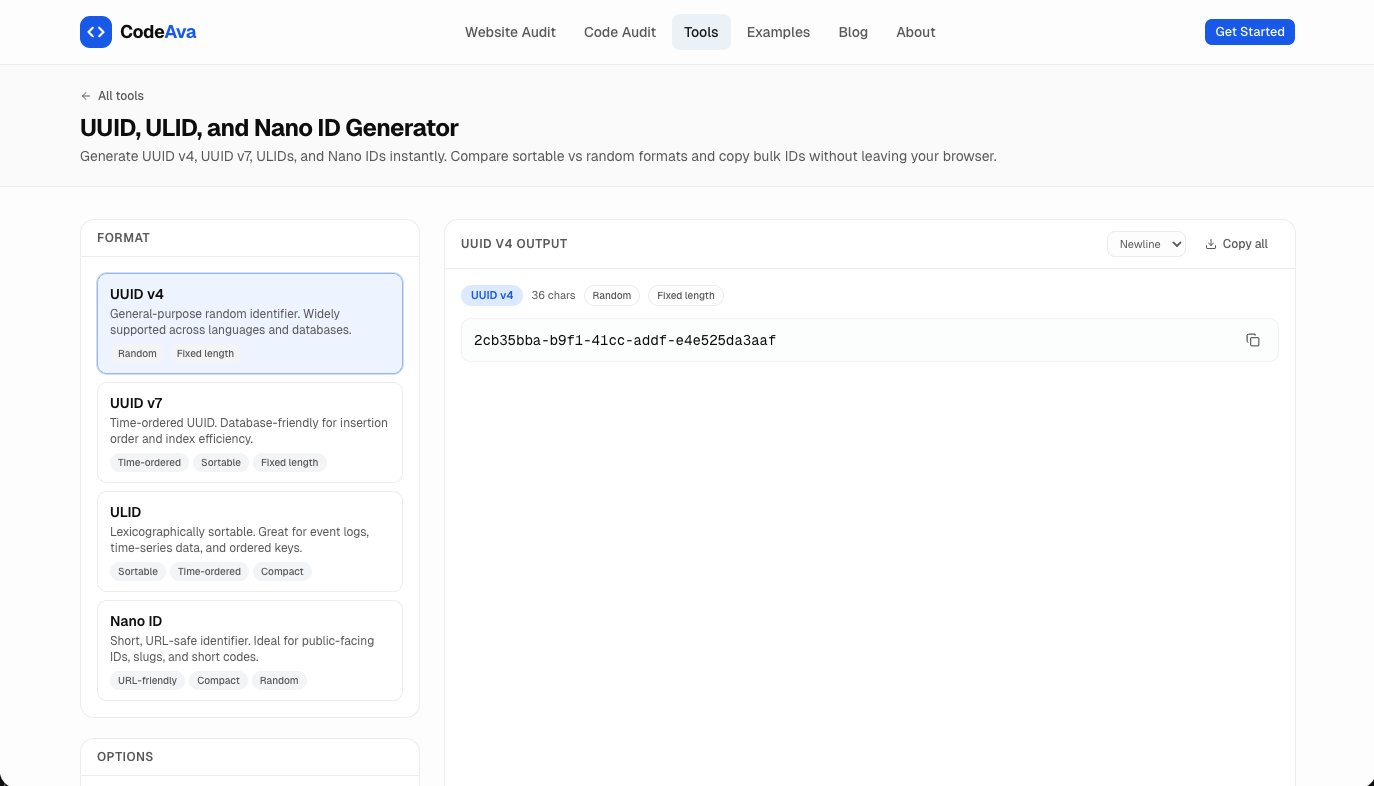Click the Fixed length tag under UUID v7
This screenshot has width=1374, height=786.
coord(290,463)
